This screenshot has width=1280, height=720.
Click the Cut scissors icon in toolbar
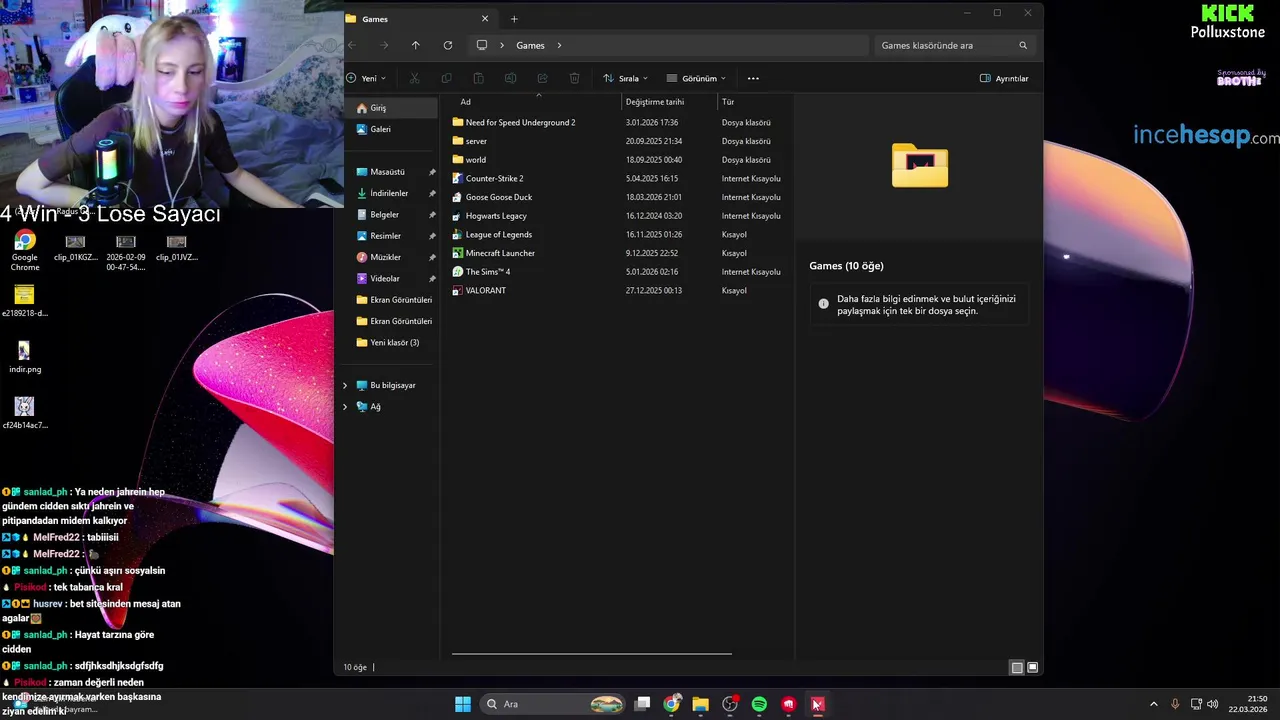point(415,78)
